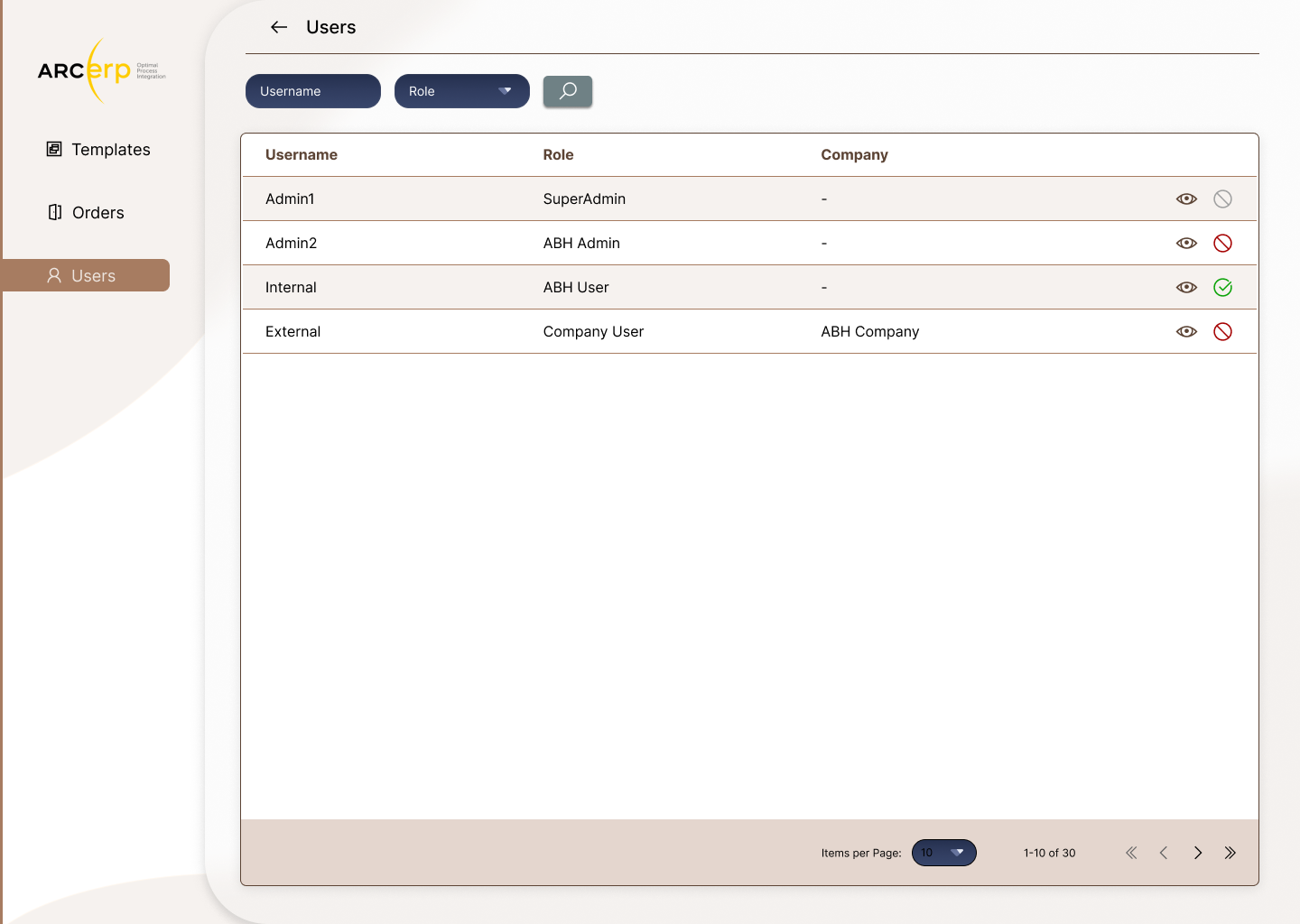Screen dimensions: 1300x924
Task: Go back using the arrow beside Users title
Action: pyautogui.click(x=279, y=27)
